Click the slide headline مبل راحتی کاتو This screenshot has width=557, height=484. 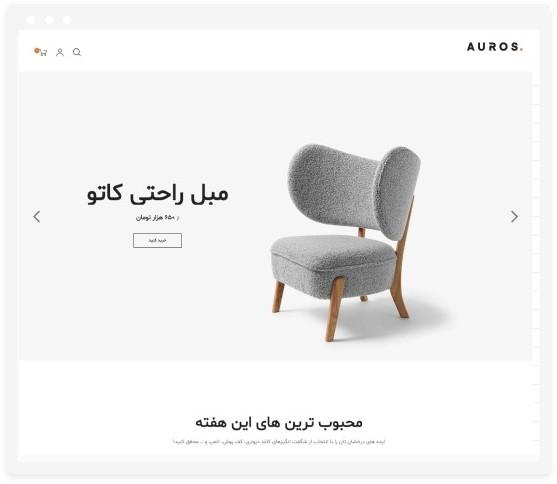pos(158,194)
